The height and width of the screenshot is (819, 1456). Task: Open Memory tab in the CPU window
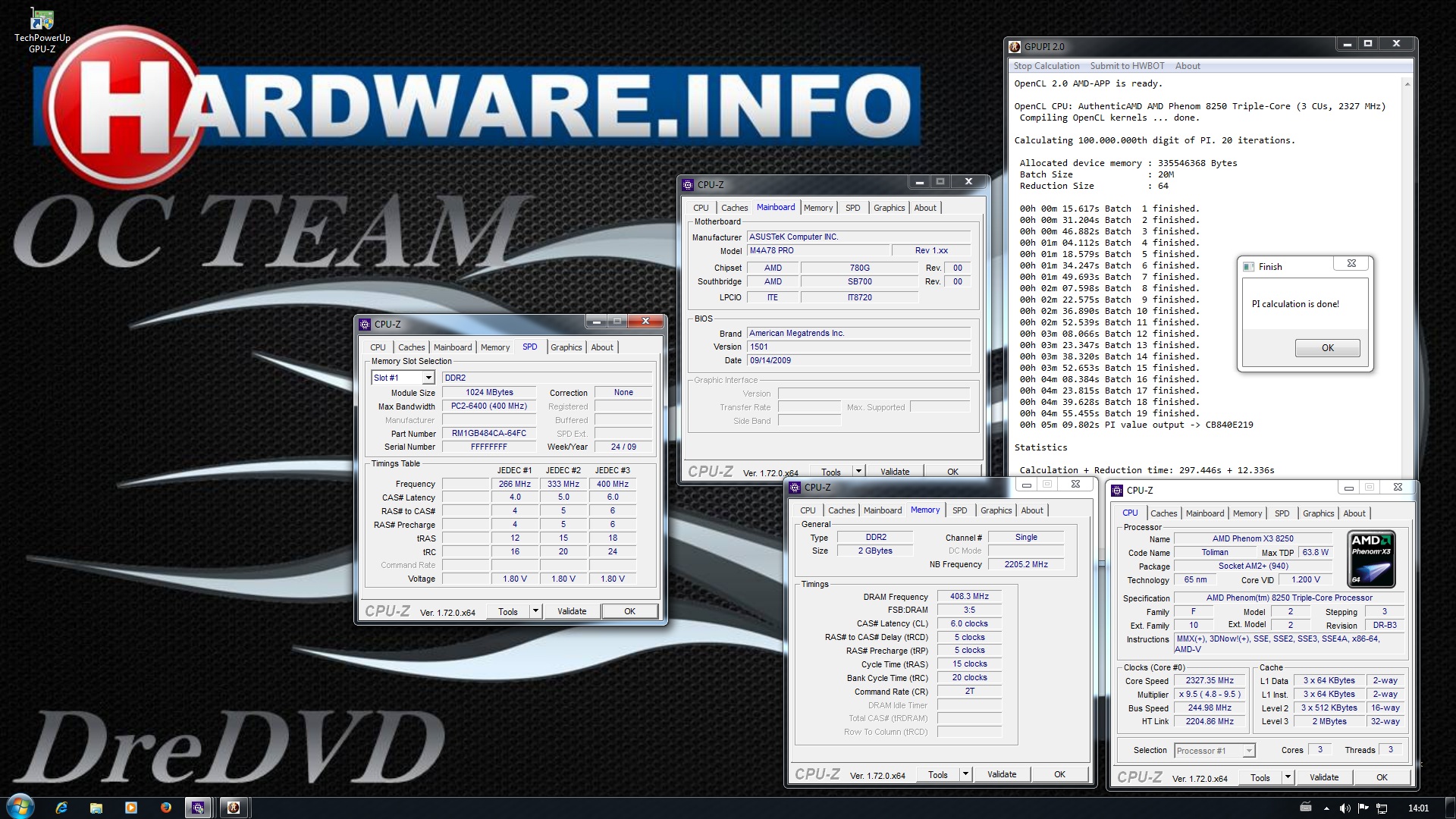tap(1247, 513)
